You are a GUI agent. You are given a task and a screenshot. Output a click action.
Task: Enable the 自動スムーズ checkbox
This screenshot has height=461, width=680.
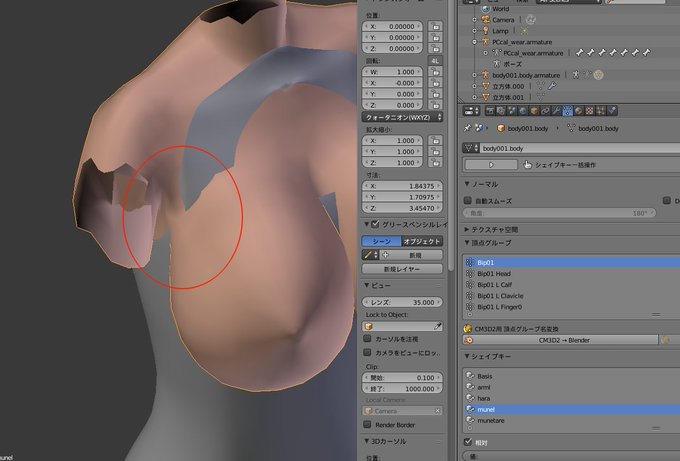(468, 200)
